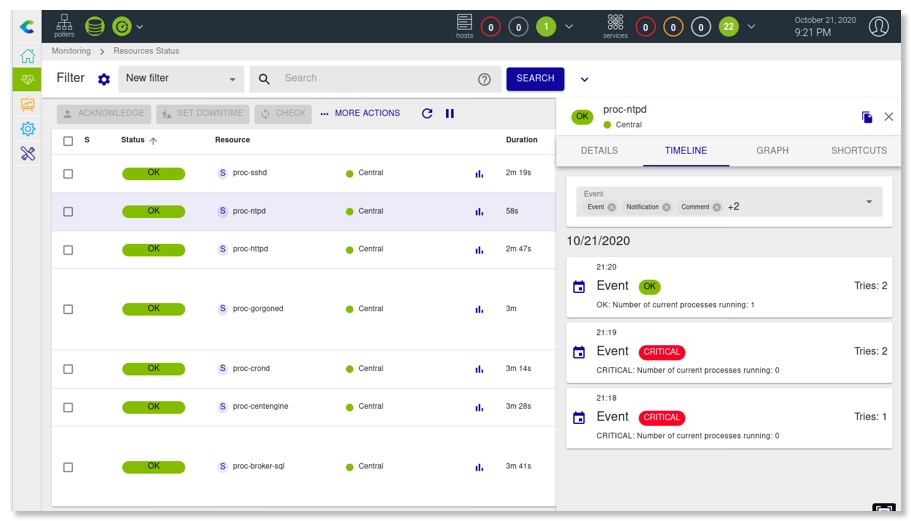
Task: Expand the search criteria chevron beside Search
Action: coord(585,80)
